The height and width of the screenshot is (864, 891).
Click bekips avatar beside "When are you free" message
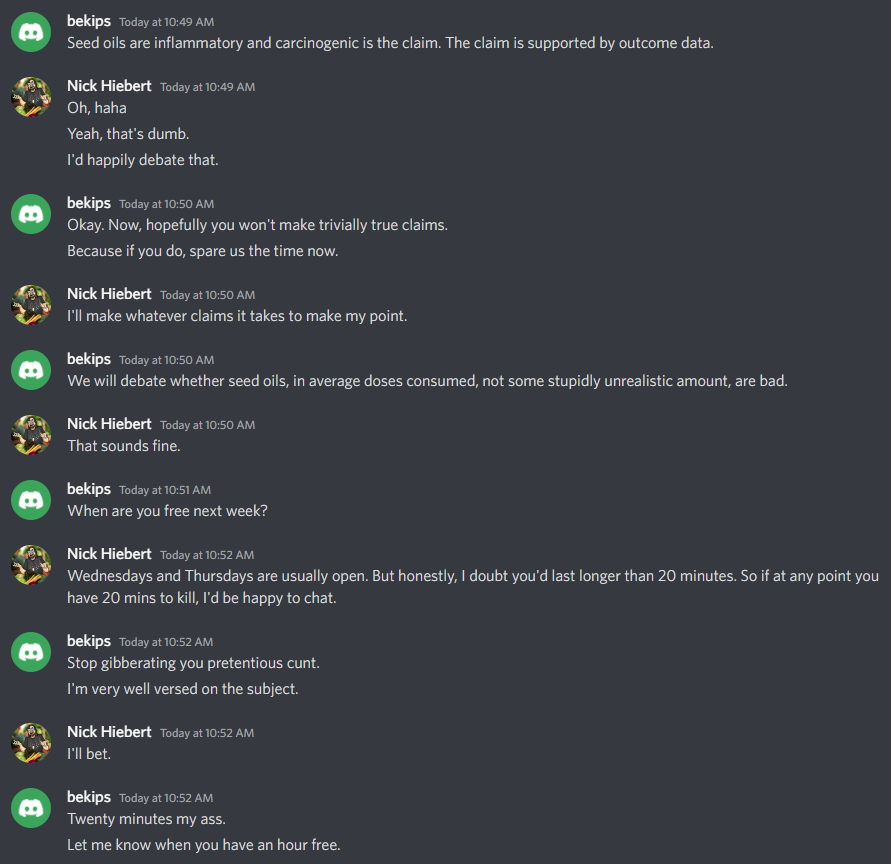(31, 501)
